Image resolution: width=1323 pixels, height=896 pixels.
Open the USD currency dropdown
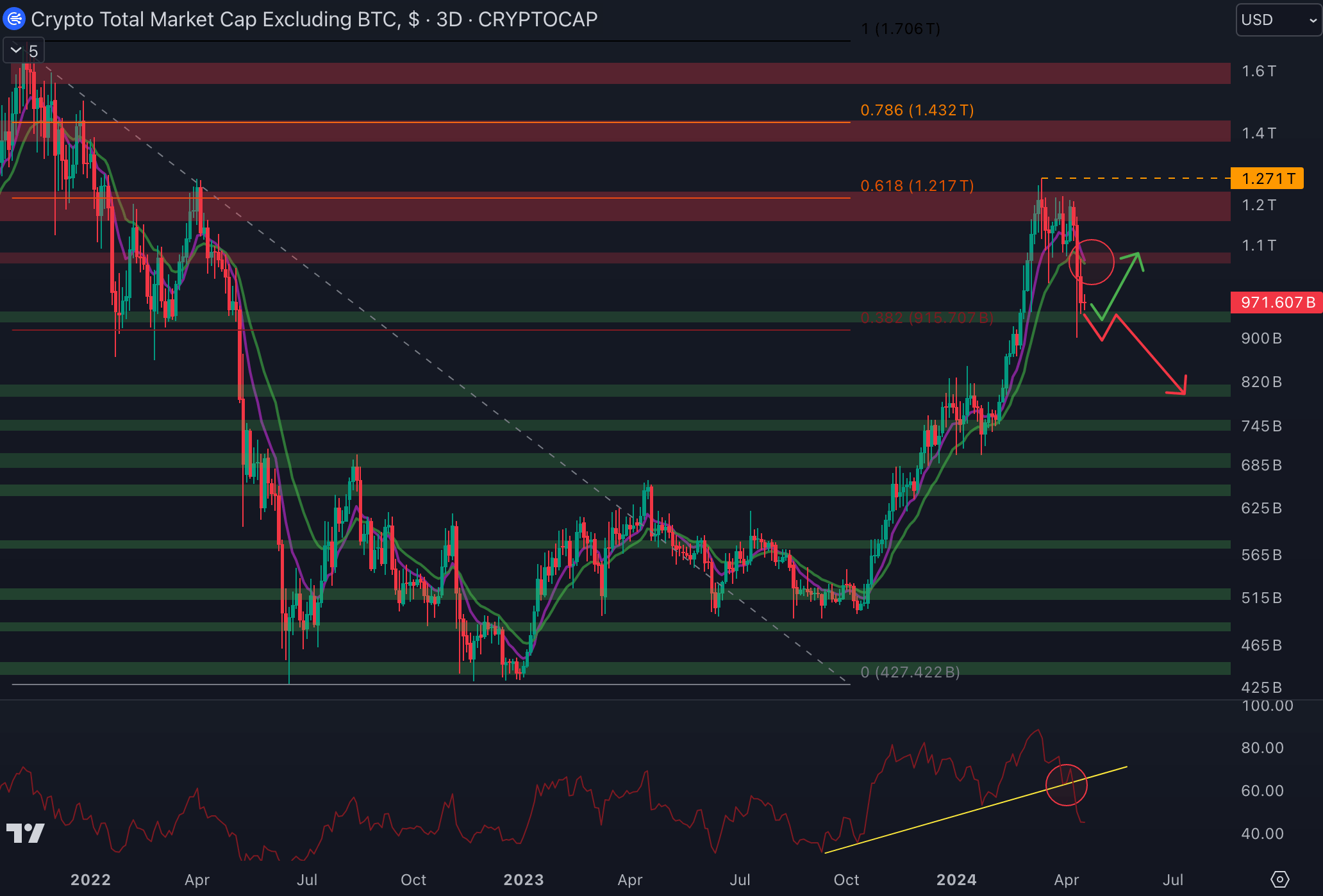[1278, 20]
